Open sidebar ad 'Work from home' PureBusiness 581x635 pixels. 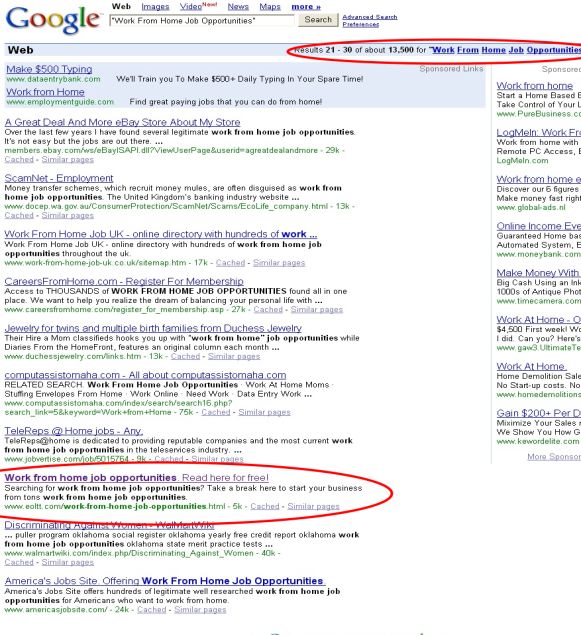tap(535, 86)
